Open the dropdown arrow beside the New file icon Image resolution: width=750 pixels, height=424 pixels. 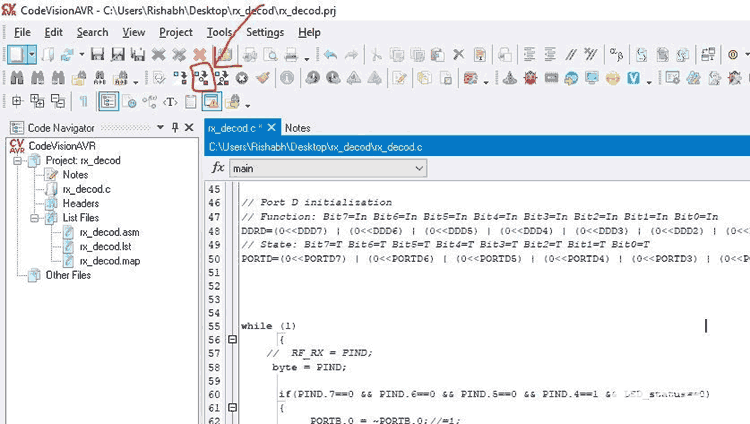point(32,55)
